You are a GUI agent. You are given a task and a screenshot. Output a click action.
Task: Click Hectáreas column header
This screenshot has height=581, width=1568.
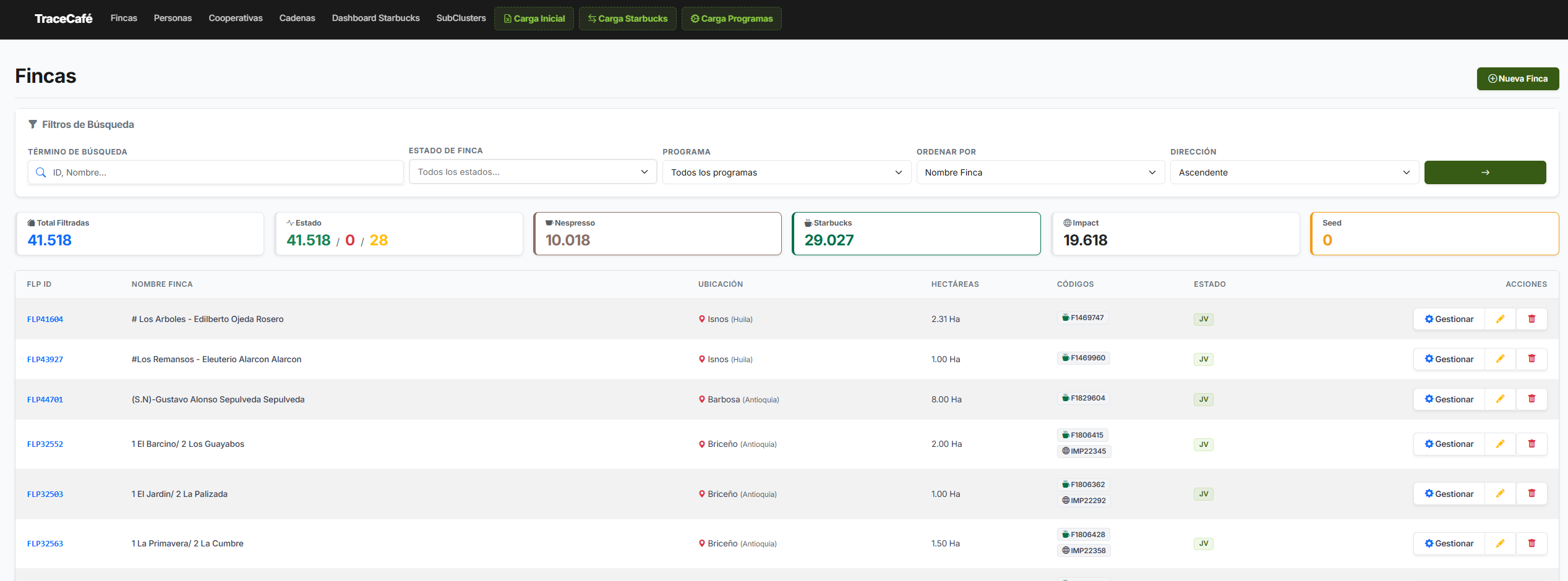point(955,284)
